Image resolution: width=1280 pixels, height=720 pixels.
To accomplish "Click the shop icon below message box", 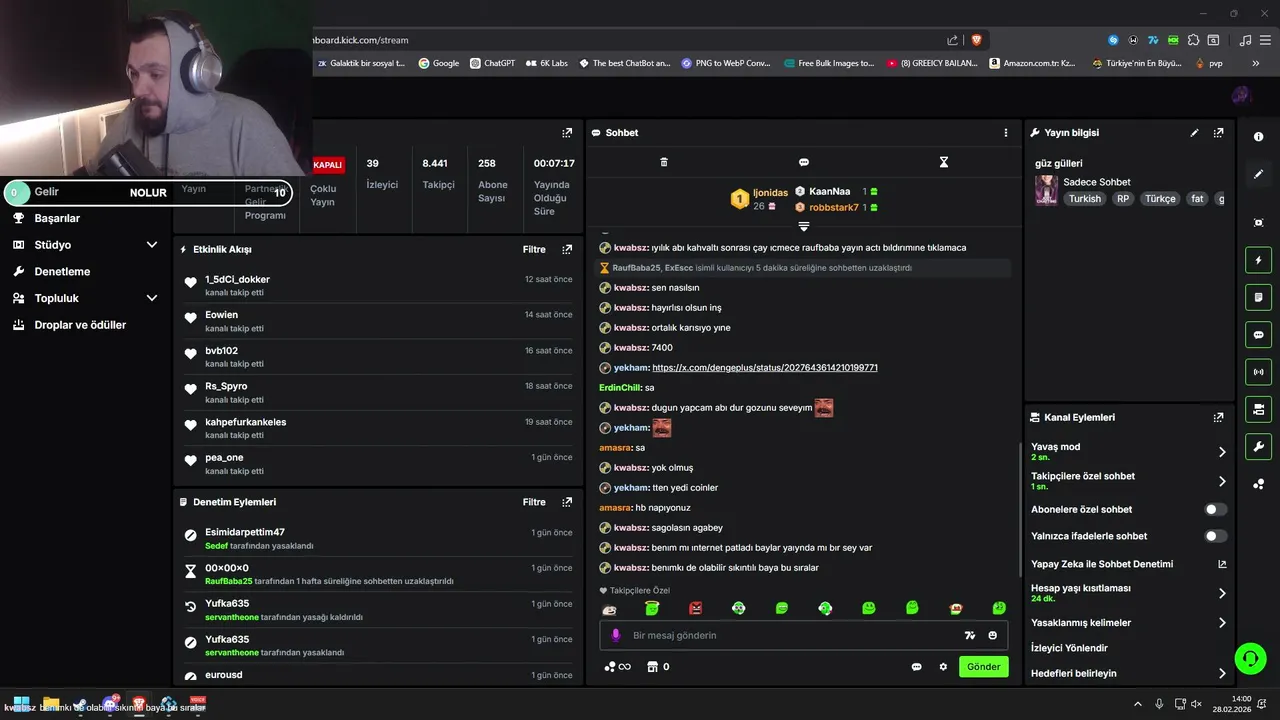I will tap(653, 667).
